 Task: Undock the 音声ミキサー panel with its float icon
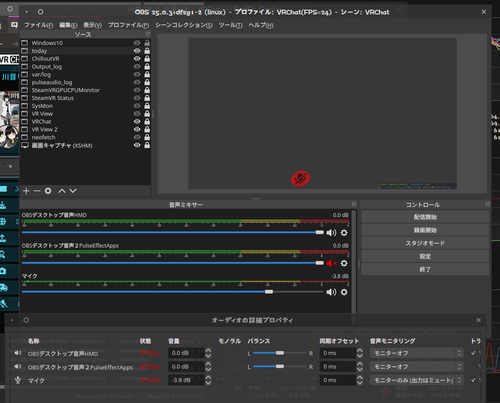(354, 204)
